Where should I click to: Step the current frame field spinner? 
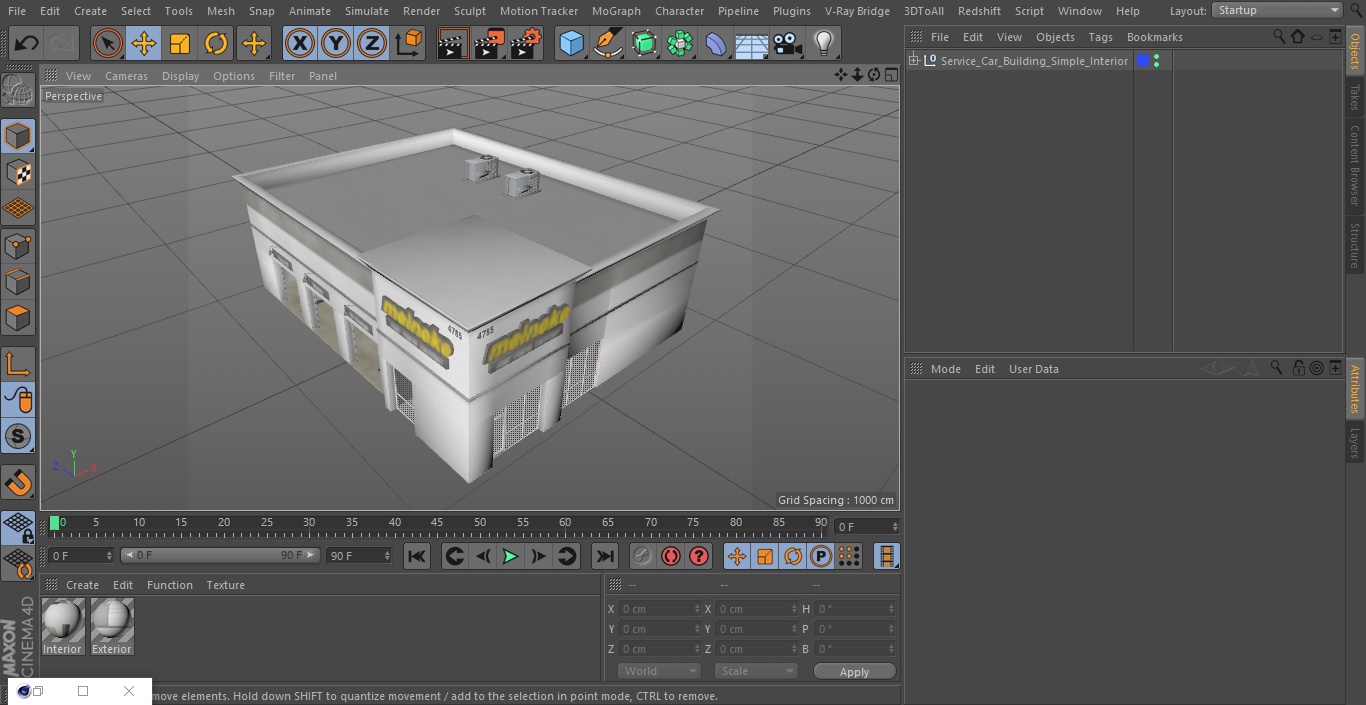coord(894,526)
